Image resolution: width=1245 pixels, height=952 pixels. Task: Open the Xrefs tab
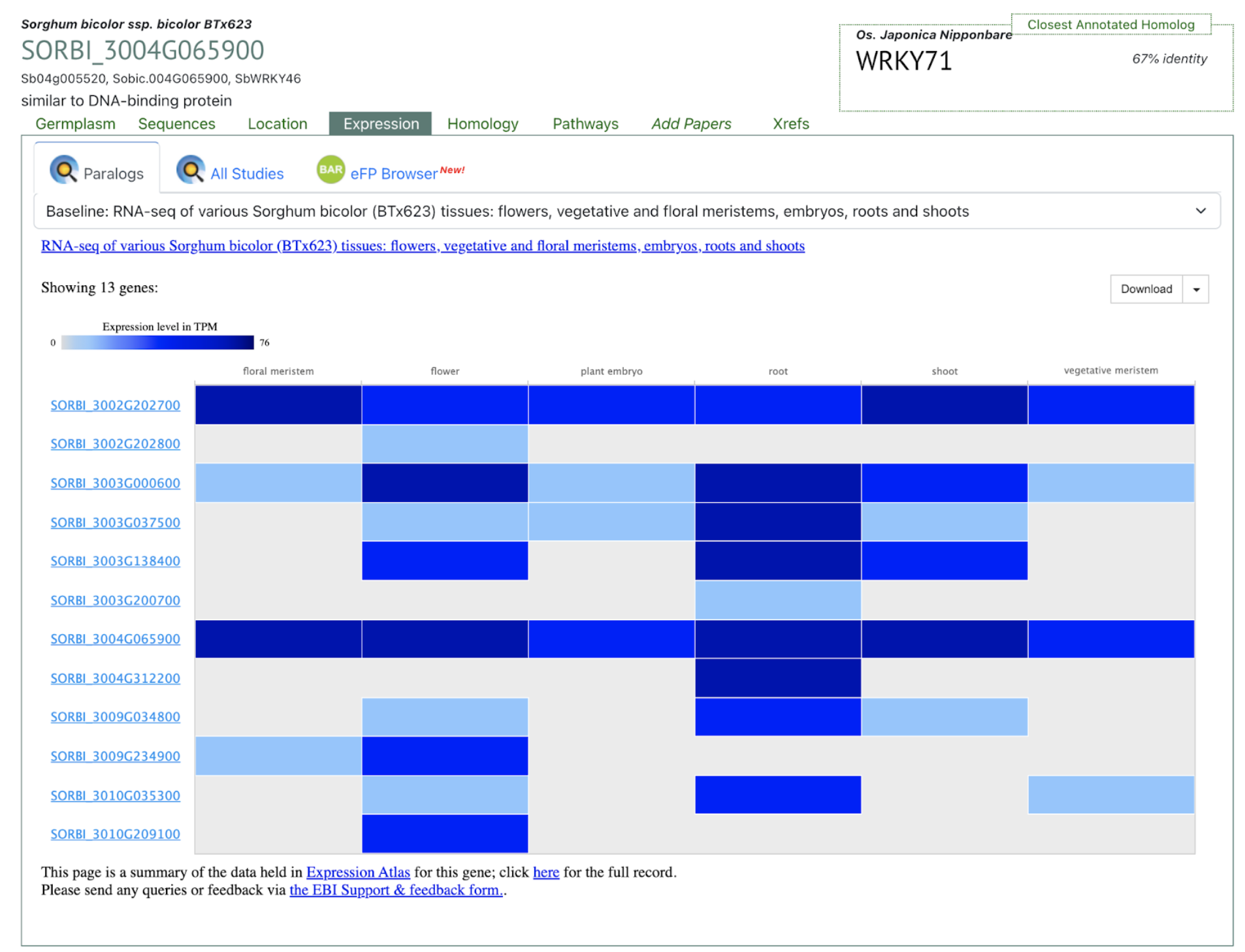(790, 124)
